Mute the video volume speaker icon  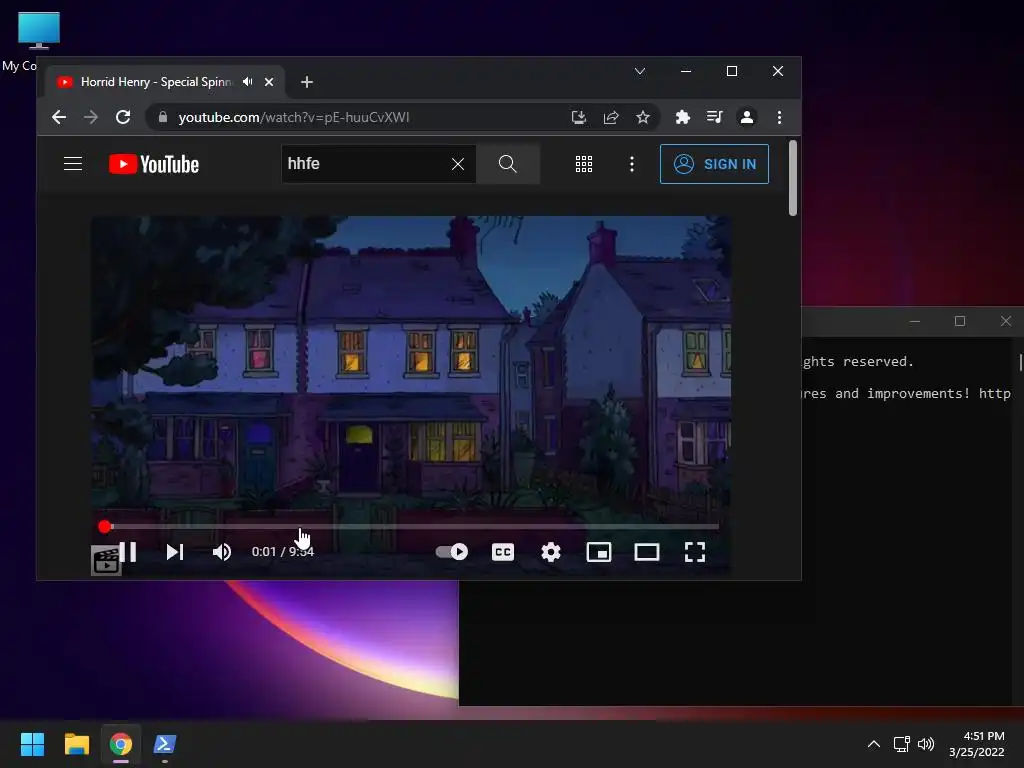coord(222,552)
